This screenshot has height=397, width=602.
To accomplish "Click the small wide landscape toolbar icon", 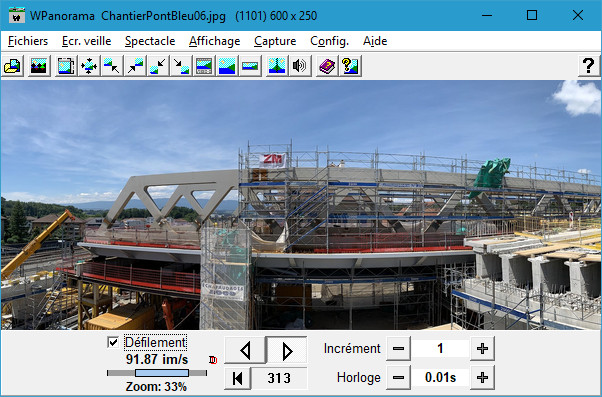I will coord(250,66).
